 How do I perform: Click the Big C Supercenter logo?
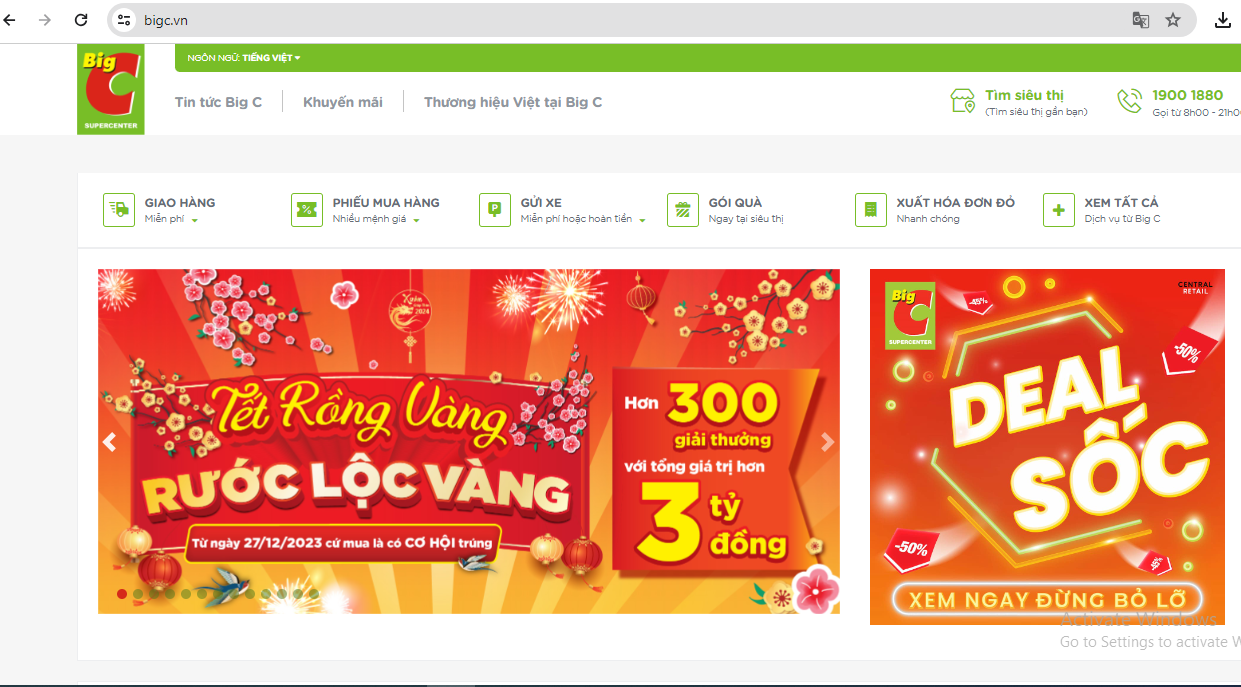click(110, 89)
